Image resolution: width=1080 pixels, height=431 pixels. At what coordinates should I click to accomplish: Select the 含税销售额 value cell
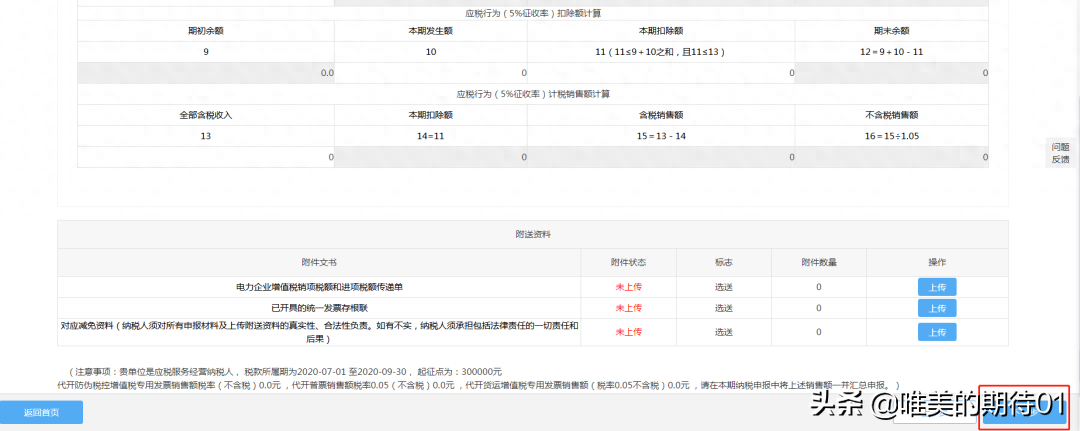point(660,157)
